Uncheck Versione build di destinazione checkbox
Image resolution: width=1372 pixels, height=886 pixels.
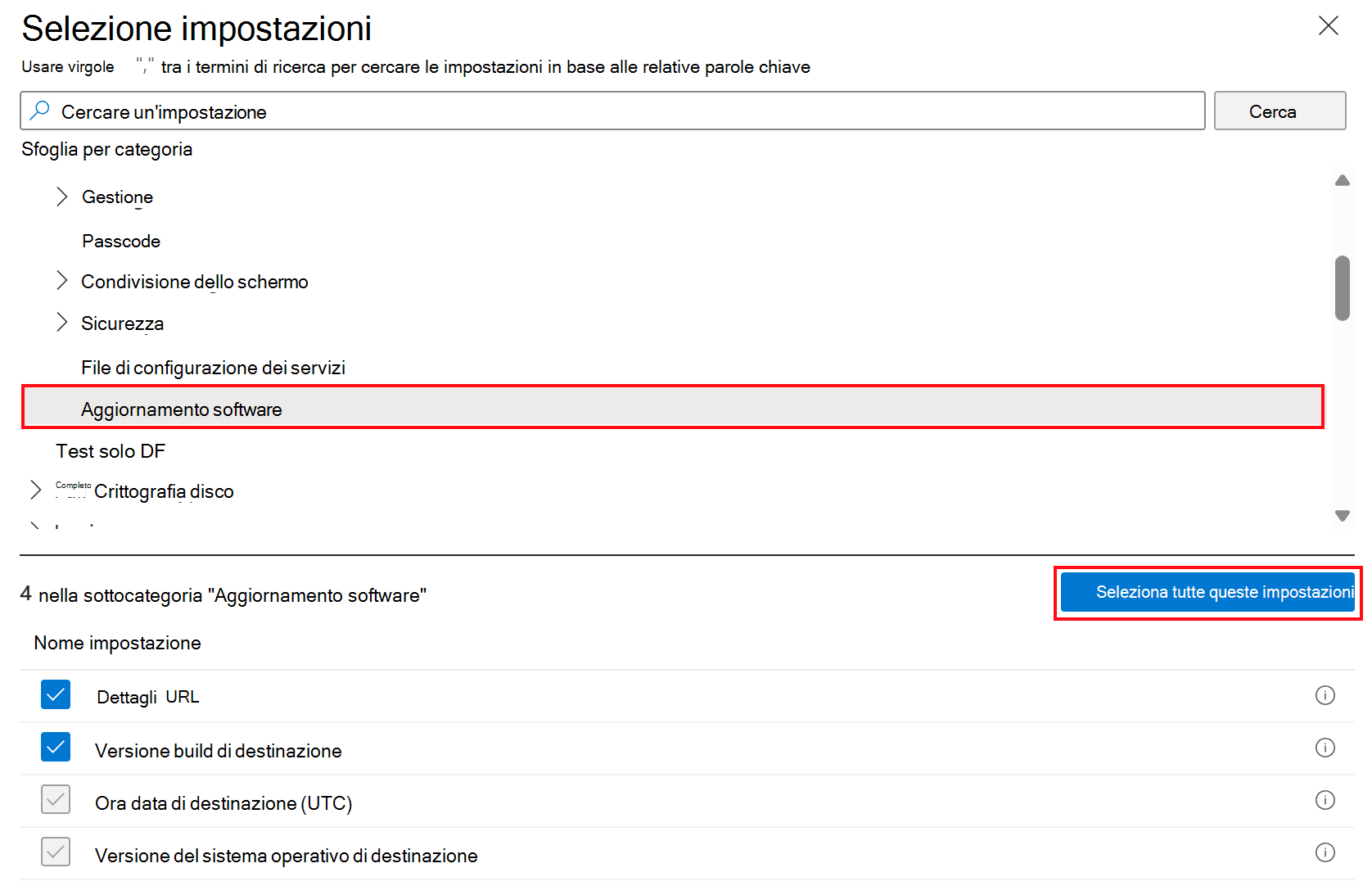56,747
